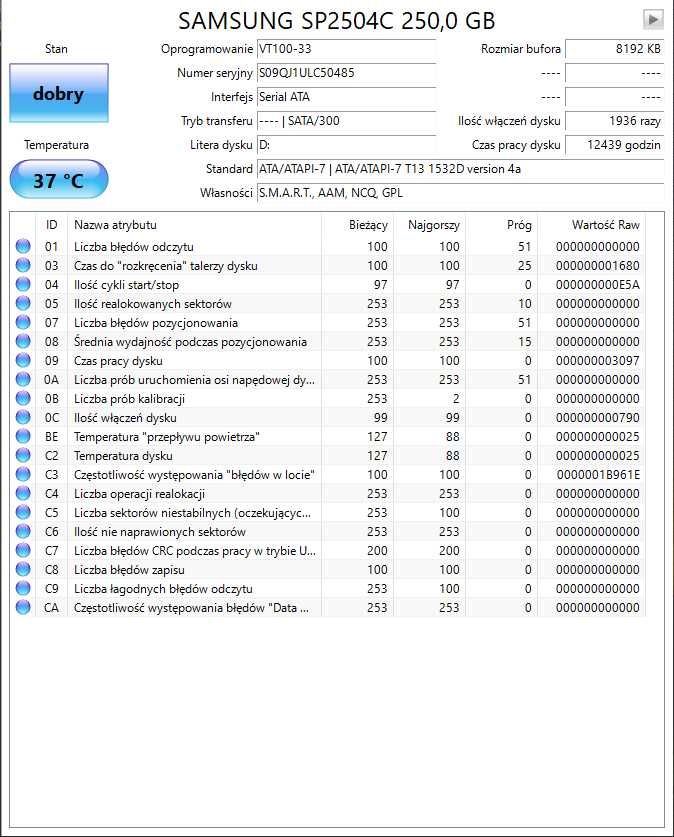Image resolution: width=674 pixels, height=837 pixels.
Task: Select 'Ilość realokowanych sektorów' attribute
Action: pos(153,304)
